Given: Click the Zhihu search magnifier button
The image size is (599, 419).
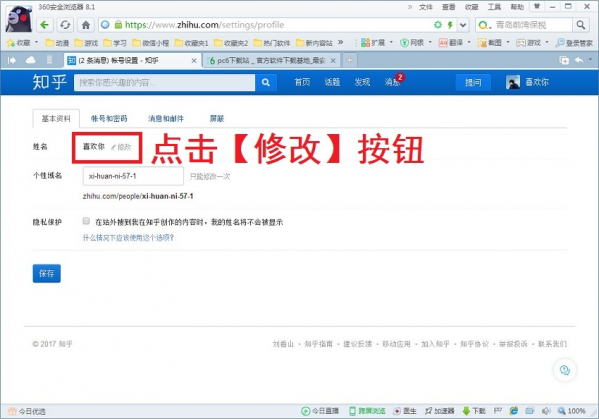Looking at the screenshot, I should coord(266,82).
